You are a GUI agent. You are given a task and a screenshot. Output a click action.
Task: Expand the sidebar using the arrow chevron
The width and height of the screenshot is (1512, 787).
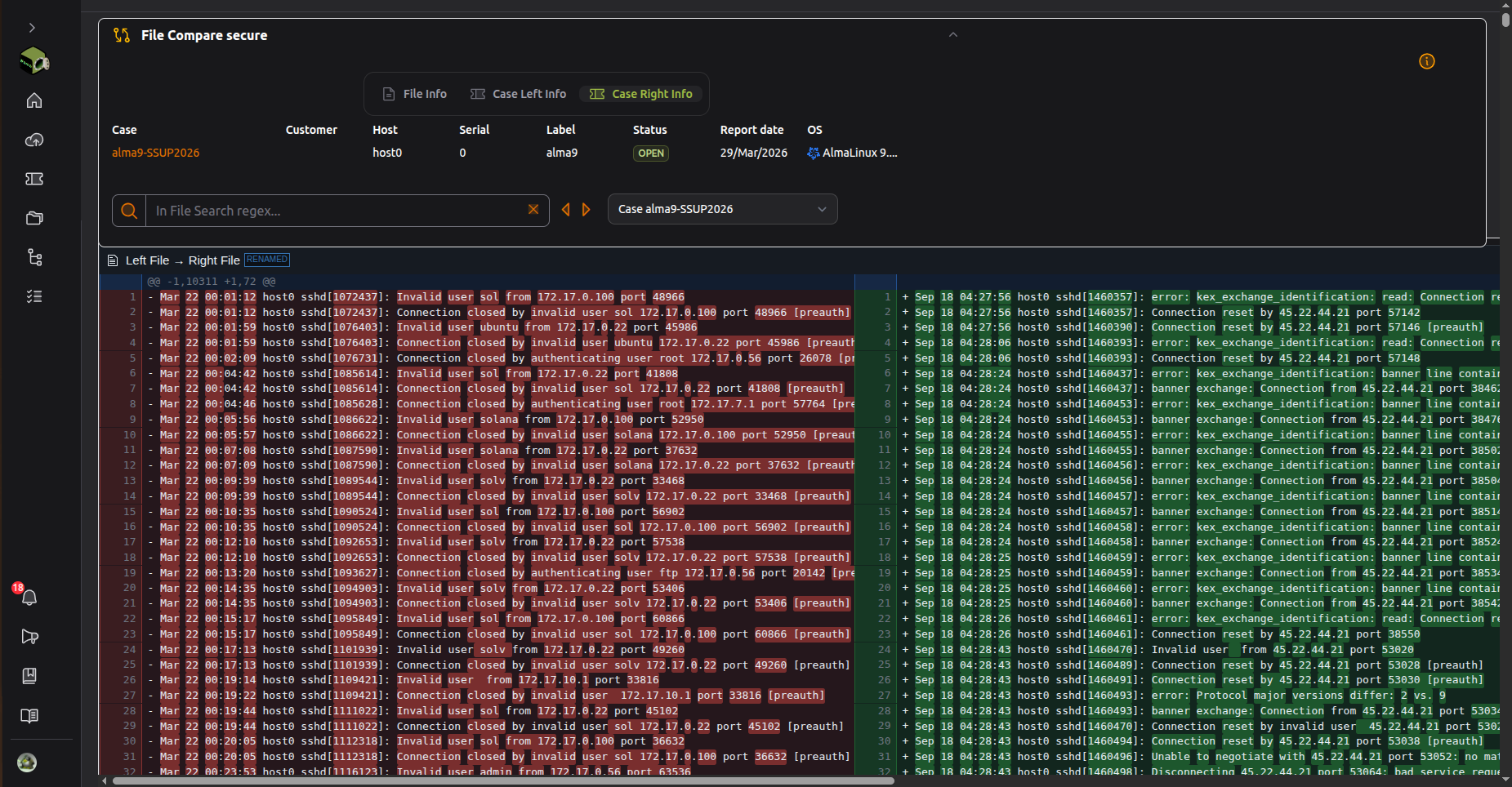tap(31, 27)
